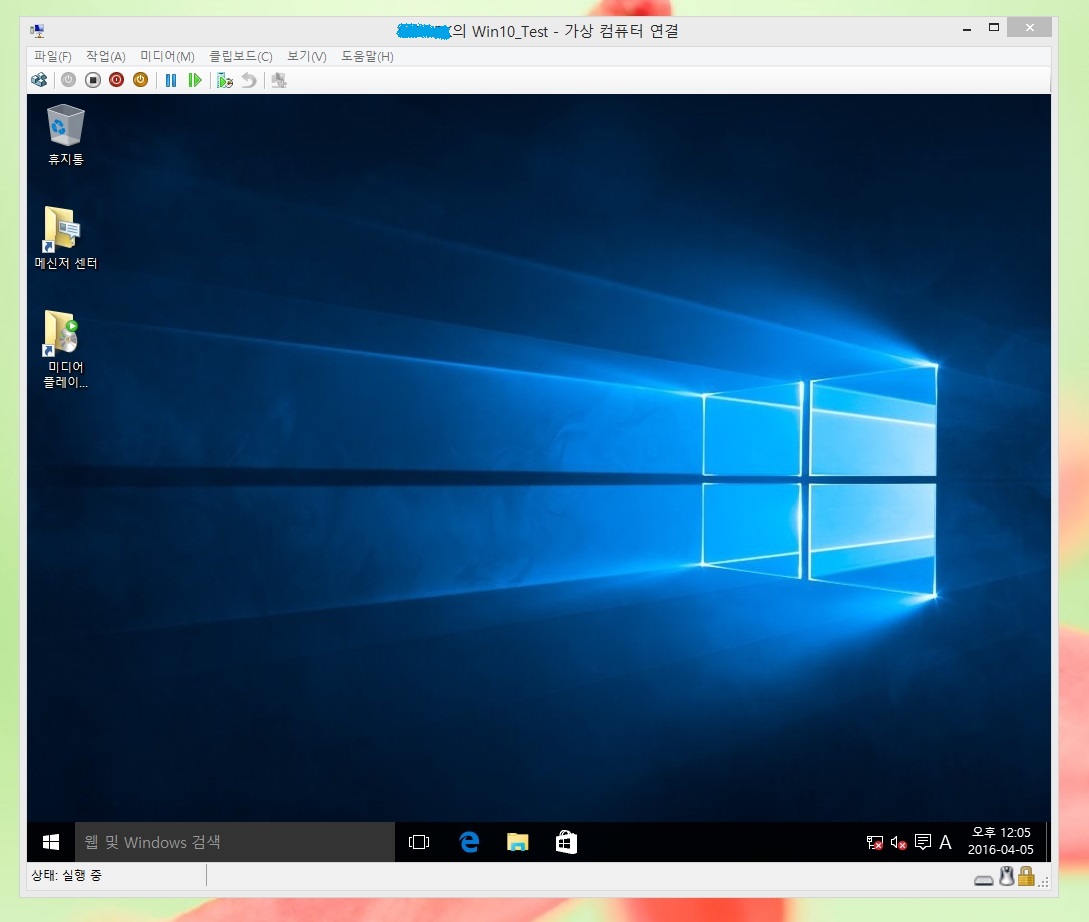1089x922 pixels.
Task: Maximize the virtual machine connection window
Action: coord(994,28)
